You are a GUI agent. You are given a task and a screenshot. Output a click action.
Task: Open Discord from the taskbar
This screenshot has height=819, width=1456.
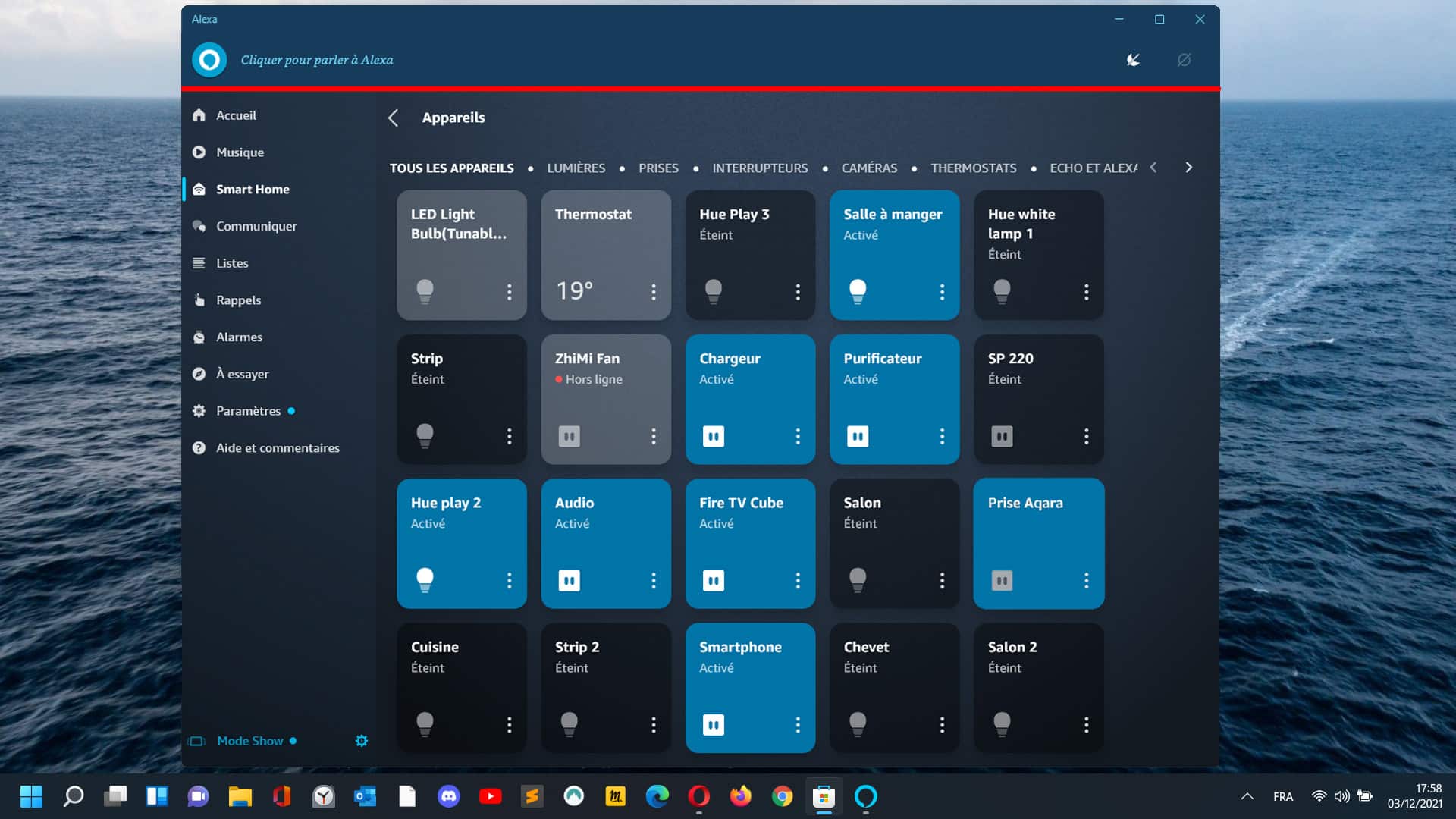click(x=448, y=796)
